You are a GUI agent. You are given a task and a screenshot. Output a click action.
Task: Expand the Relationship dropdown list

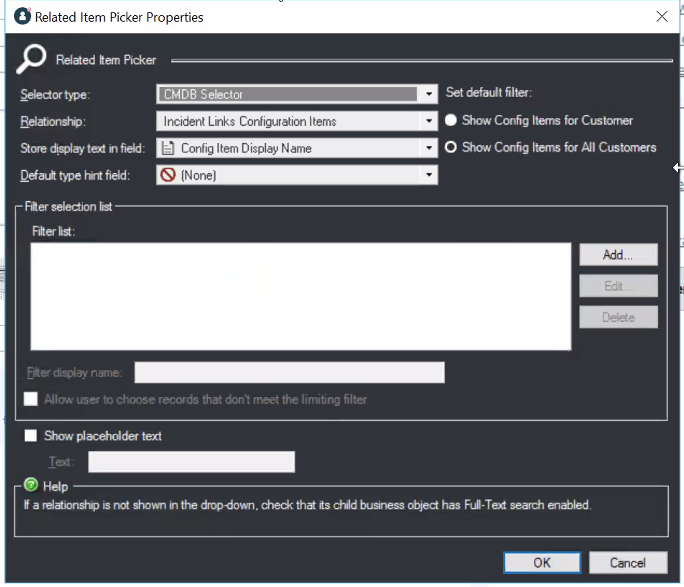coord(429,121)
